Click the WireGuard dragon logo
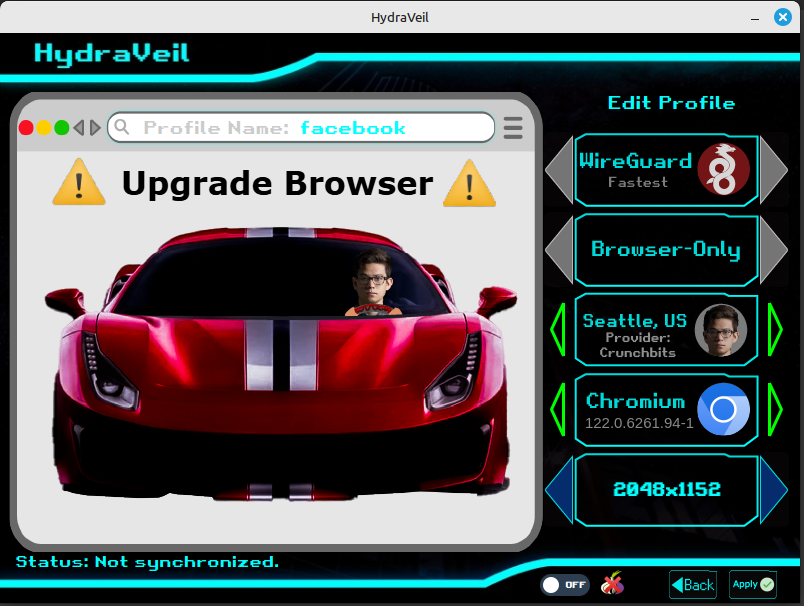Image resolution: width=804 pixels, height=606 pixels. click(x=723, y=169)
